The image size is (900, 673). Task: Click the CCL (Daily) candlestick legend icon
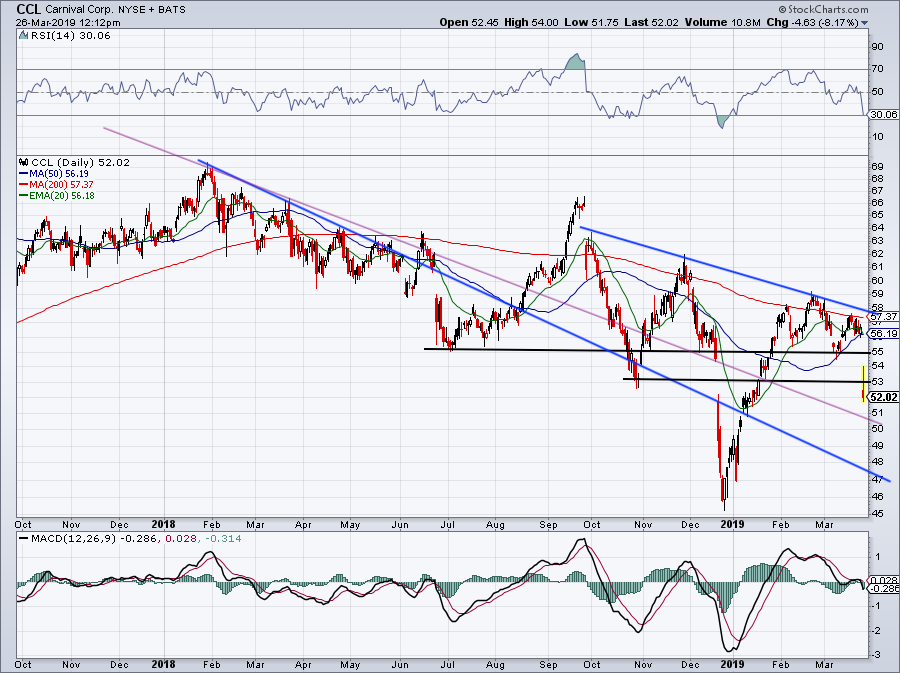point(24,162)
